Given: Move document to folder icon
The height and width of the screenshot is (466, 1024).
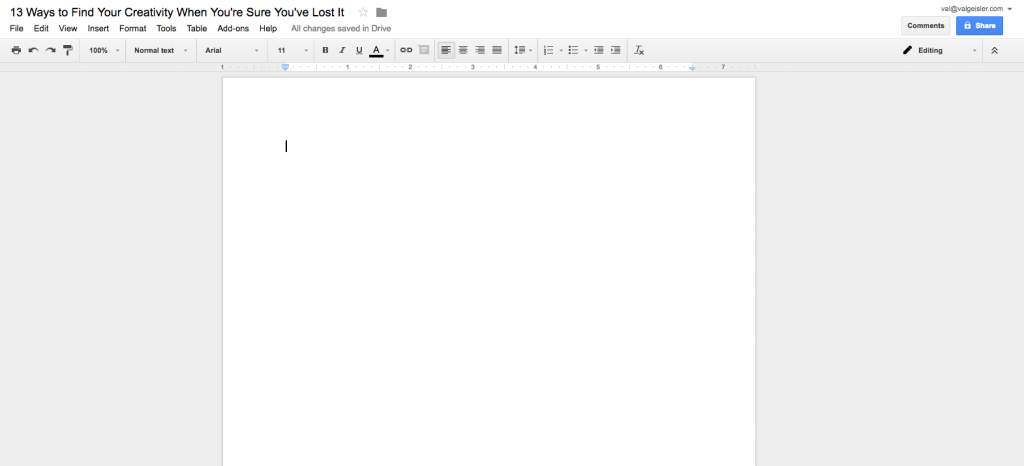Looking at the screenshot, I should [382, 12].
